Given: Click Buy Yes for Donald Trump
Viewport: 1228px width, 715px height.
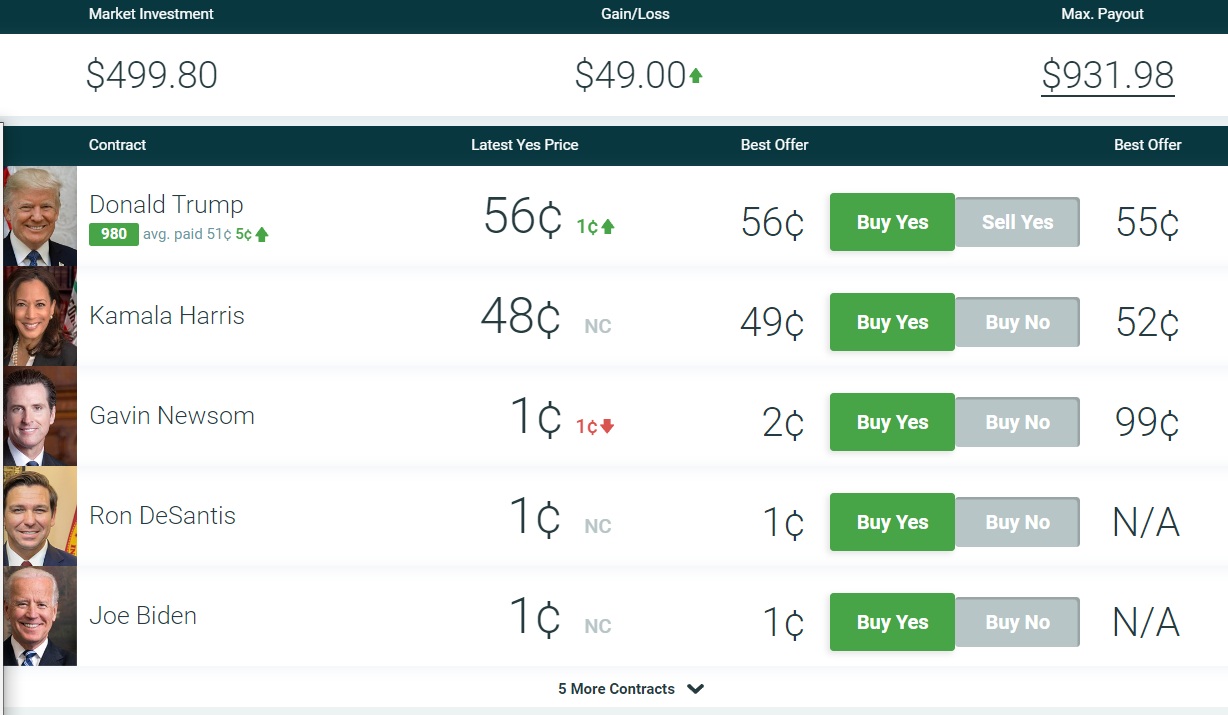Looking at the screenshot, I should point(892,222).
